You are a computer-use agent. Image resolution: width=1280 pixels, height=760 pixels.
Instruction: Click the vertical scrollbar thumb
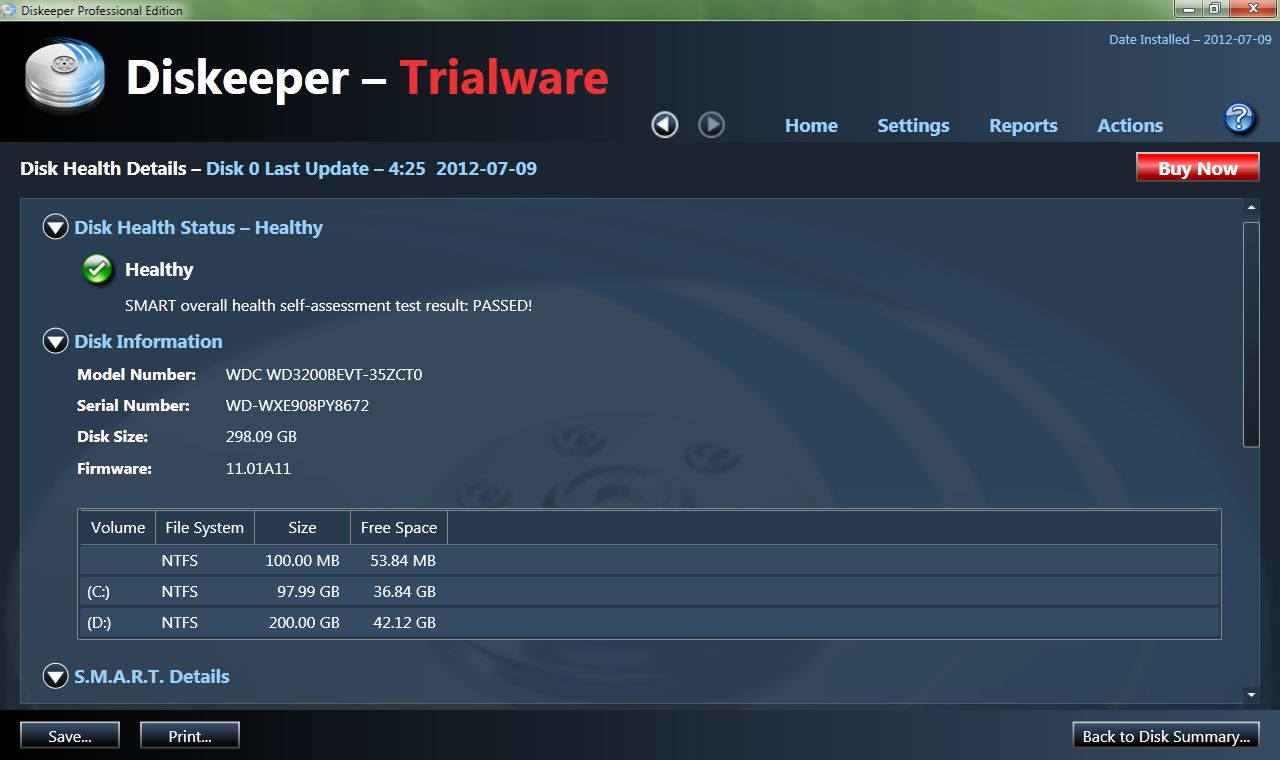(1251, 334)
